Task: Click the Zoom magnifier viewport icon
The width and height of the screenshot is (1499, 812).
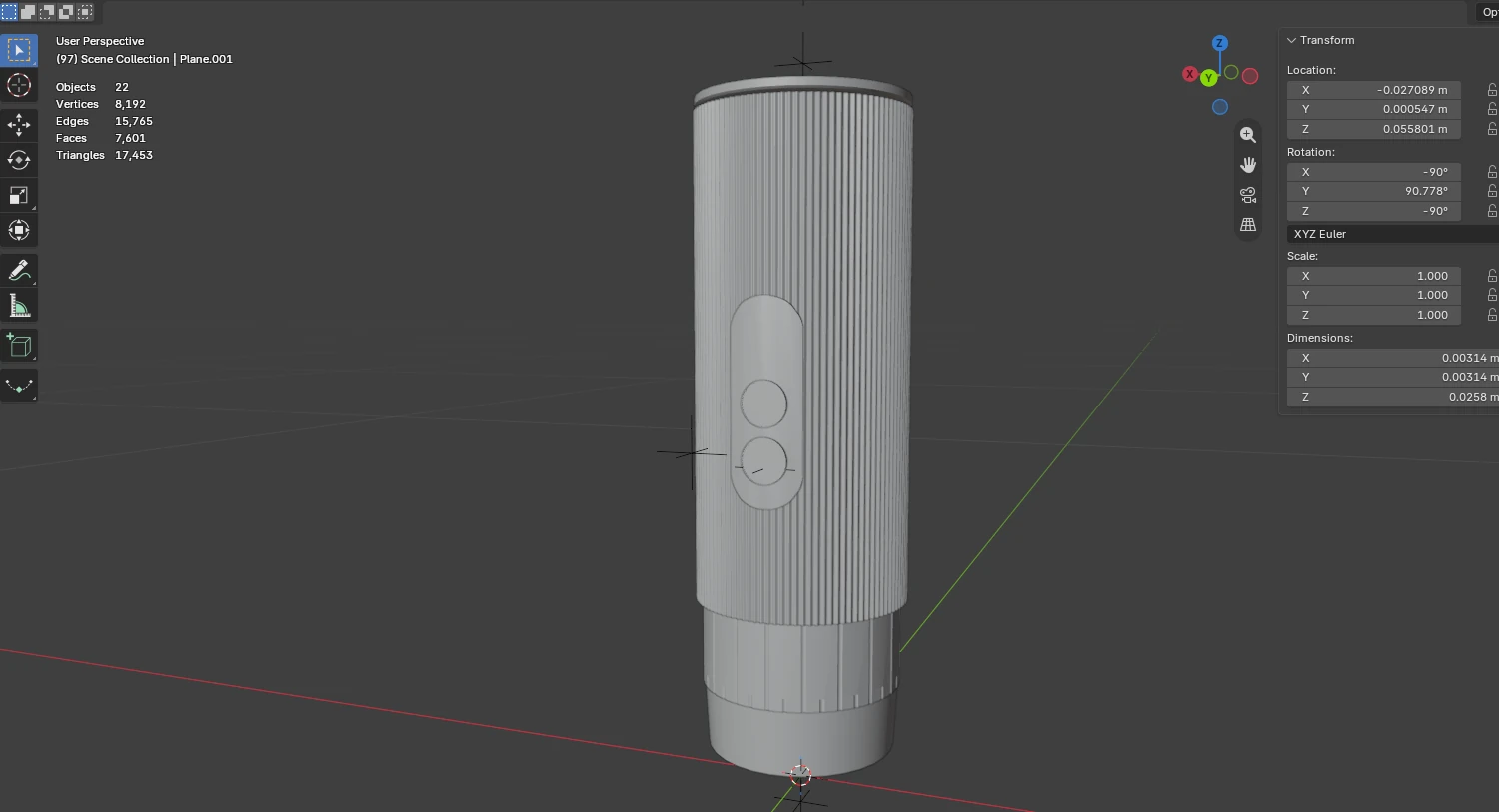Action: (1248, 135)
